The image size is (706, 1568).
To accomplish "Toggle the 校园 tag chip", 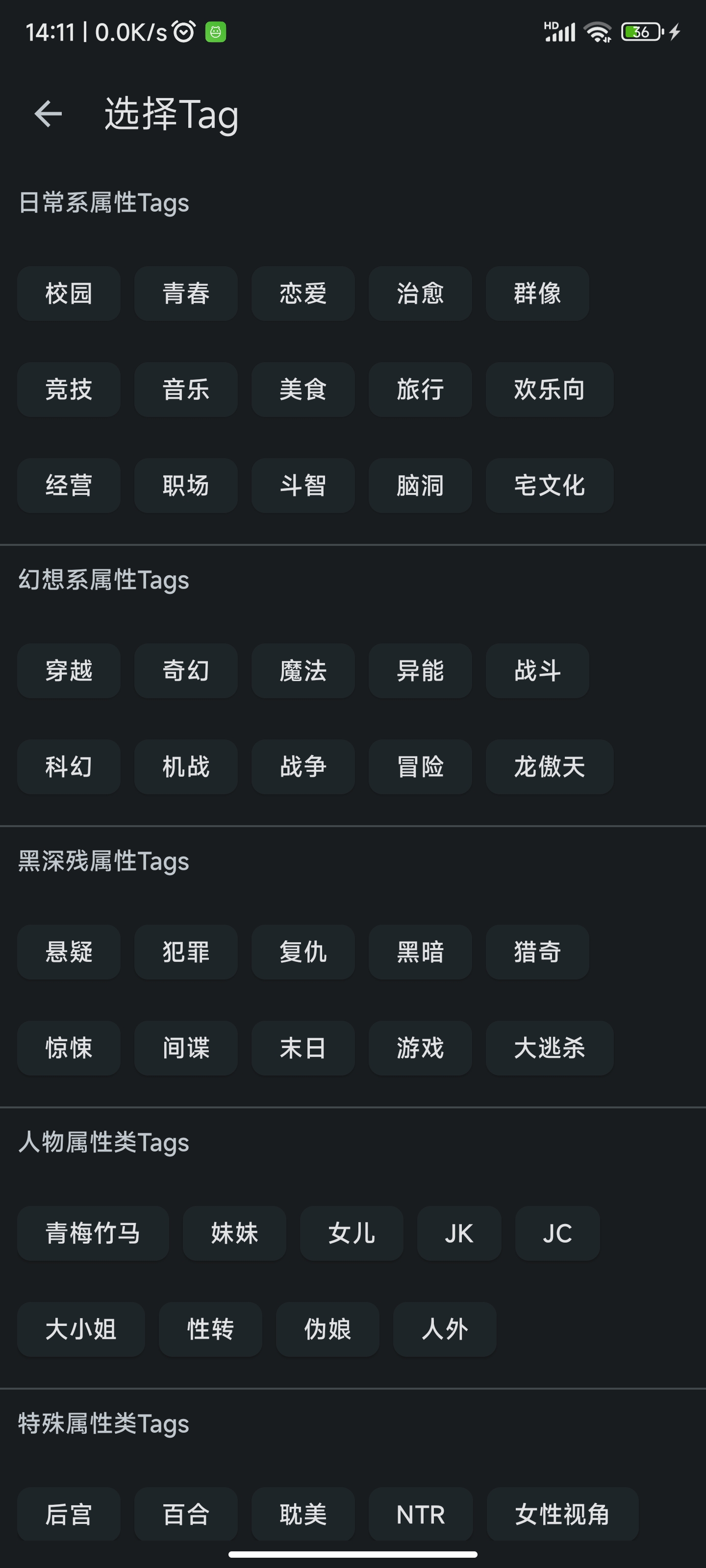I will coord(69,294).
